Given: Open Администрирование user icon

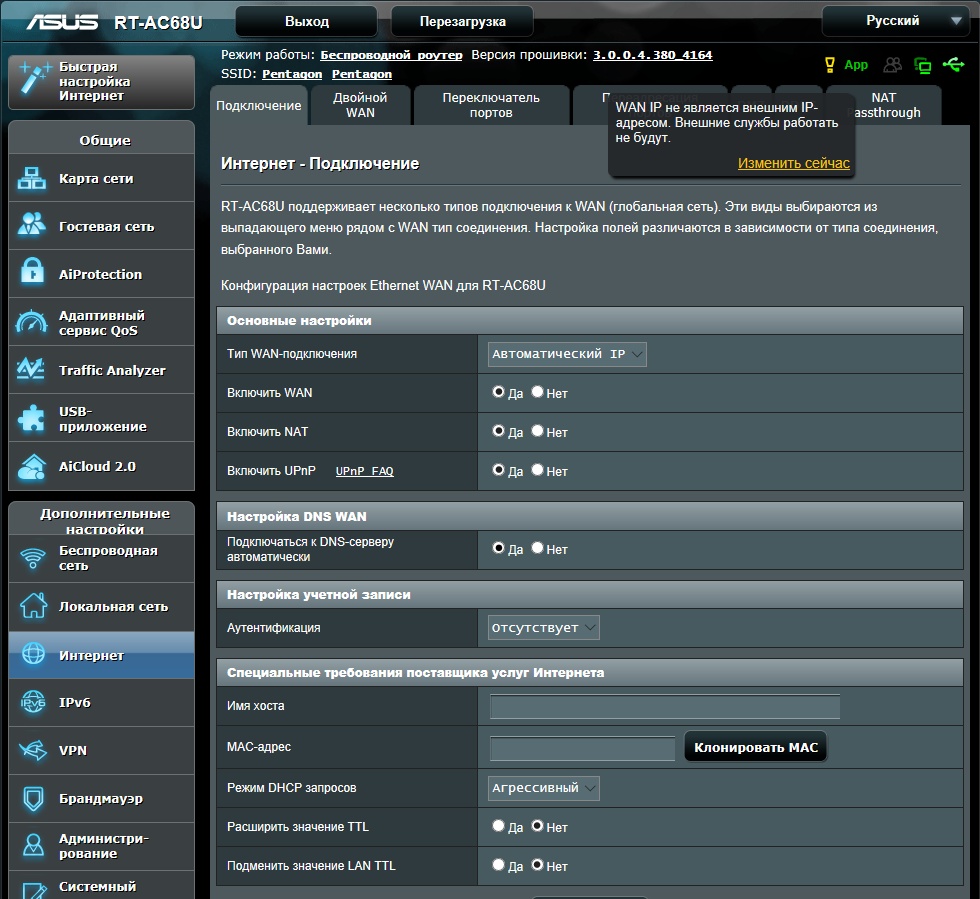Looking at the screenshot, I should click(33, 845).
